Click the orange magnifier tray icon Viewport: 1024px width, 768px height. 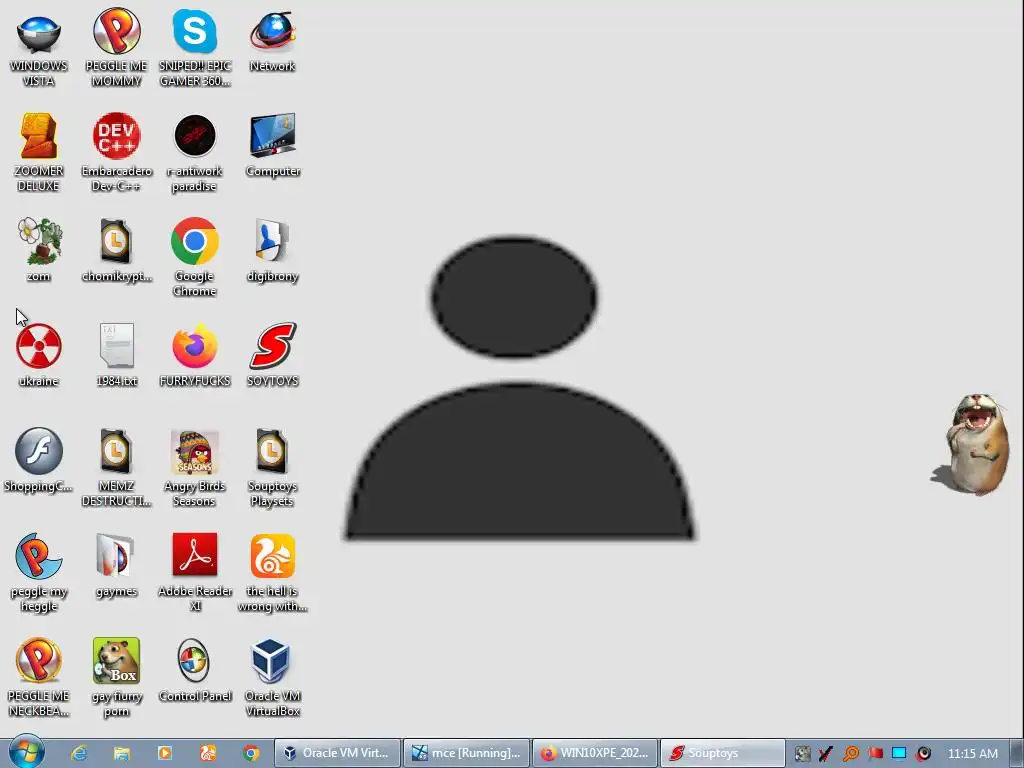[850, 754]
